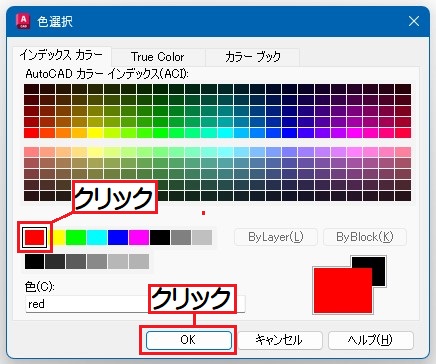Click the ByBlock(K) button
The width and height of the screenshot is (436, 364).
coord(365,237)
